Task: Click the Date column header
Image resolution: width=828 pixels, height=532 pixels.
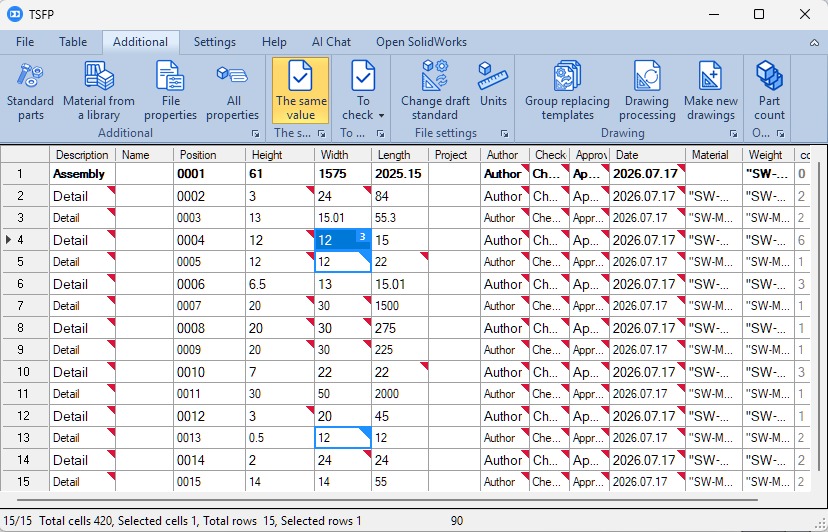Action: pyautogui.click(x=647, y=155)
